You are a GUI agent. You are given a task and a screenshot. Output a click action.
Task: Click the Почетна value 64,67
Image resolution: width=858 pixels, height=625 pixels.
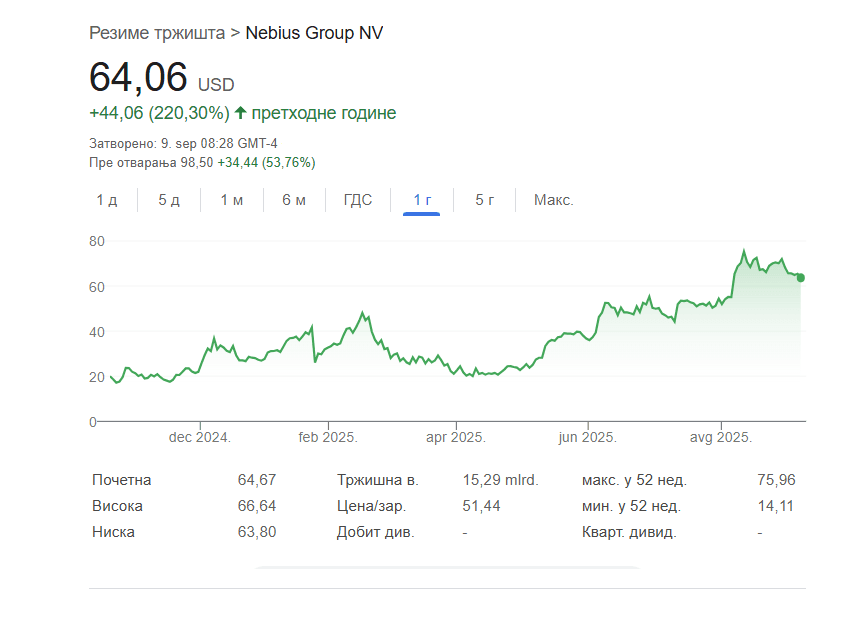point(257,480)
